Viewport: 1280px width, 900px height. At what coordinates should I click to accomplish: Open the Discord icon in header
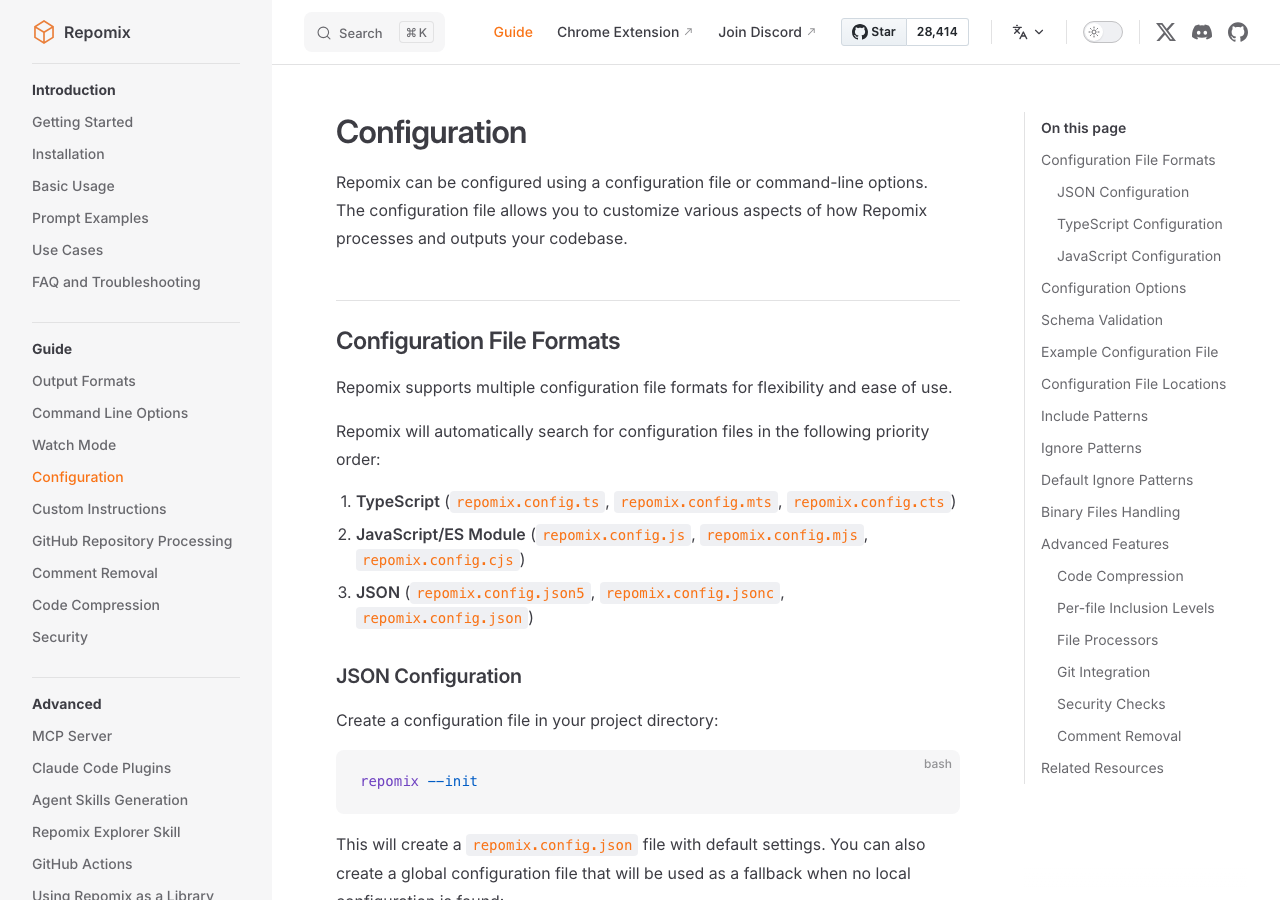point(1202,32)
